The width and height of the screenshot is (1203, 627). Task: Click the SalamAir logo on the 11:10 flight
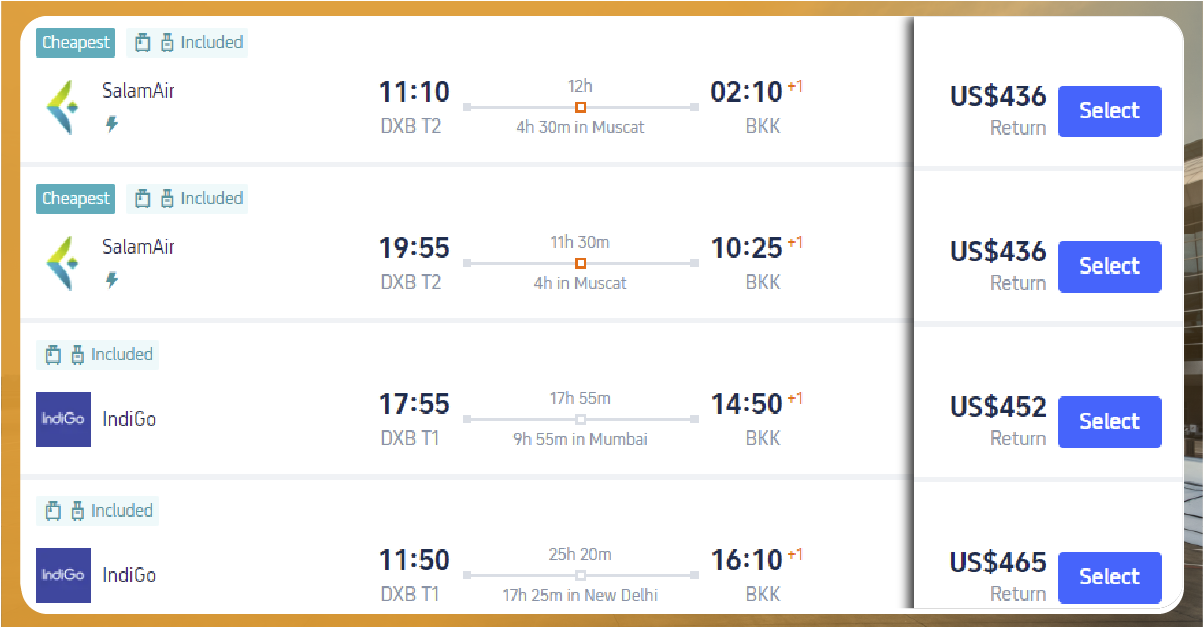(59, 108)
